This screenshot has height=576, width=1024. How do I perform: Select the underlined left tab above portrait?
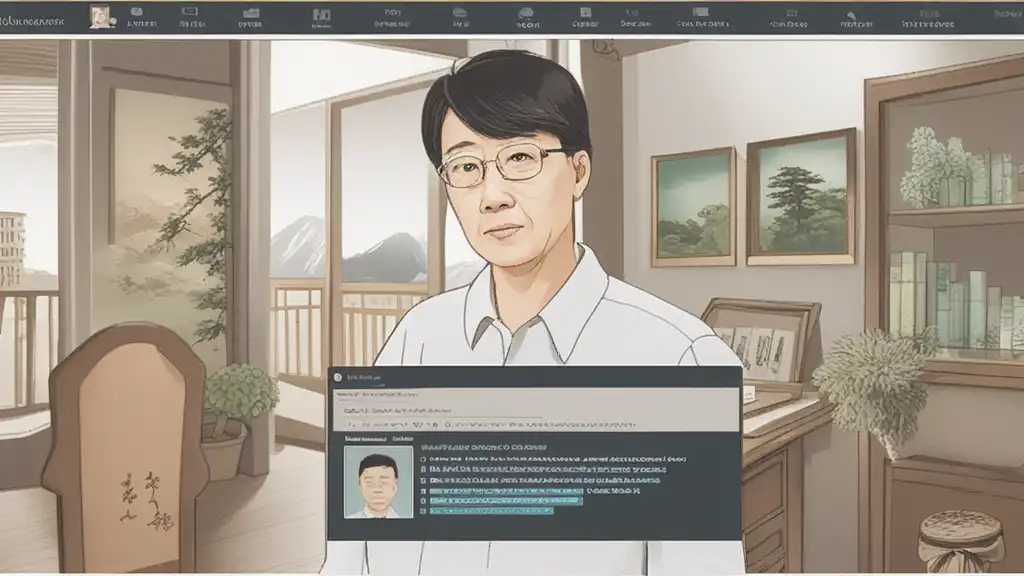(x=365, y=439)
